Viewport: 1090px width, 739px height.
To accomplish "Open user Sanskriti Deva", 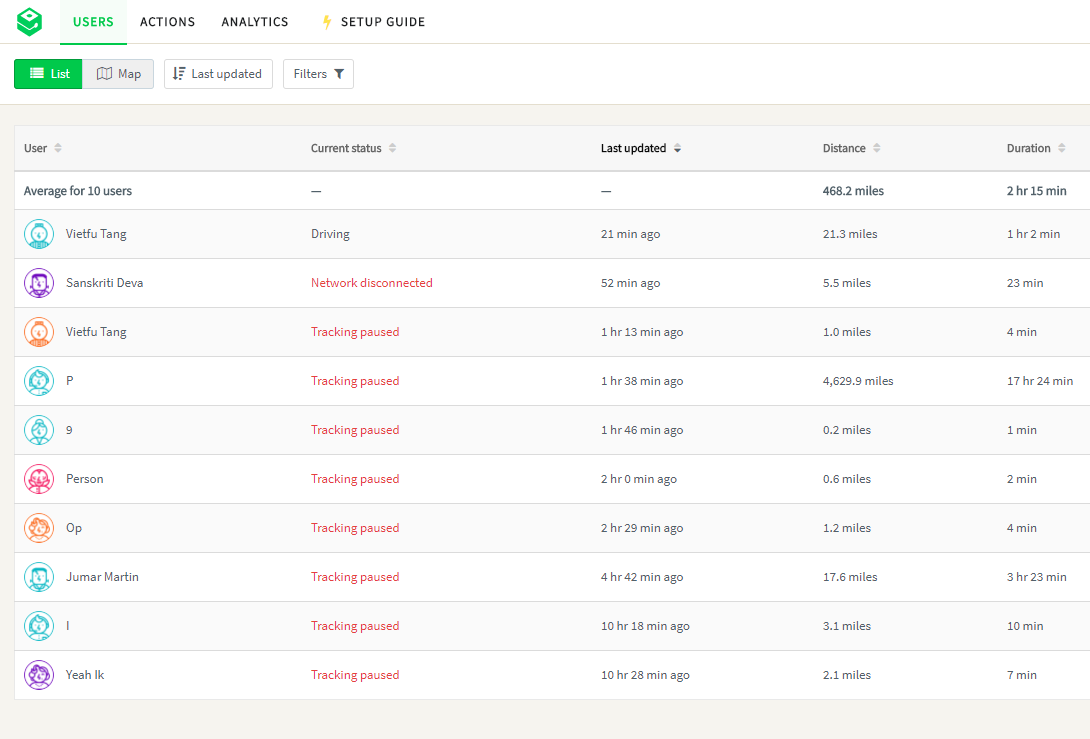I will pyautogui.click(x=104, y=283).
